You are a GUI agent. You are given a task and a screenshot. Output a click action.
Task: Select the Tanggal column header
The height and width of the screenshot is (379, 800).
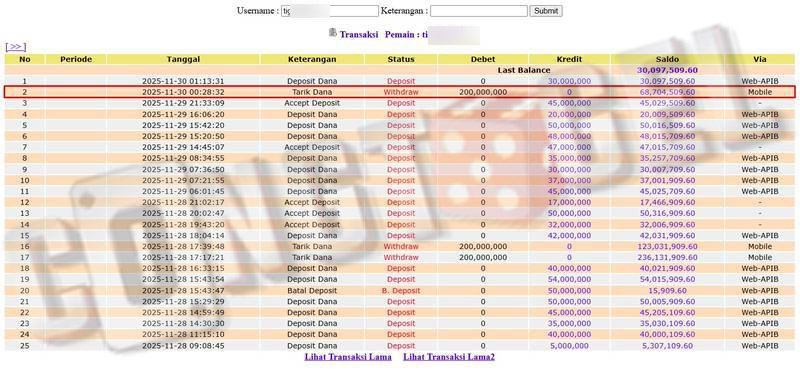click(183, 59)
